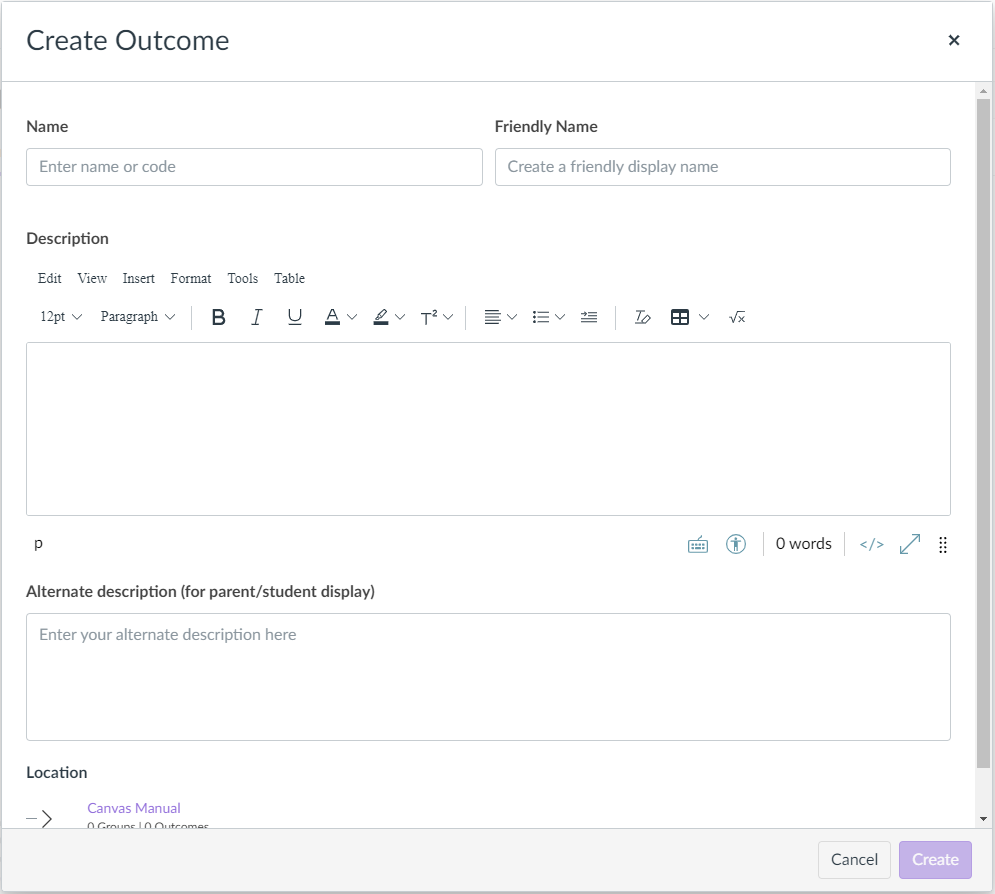Clear formatting with the eraser icon
Image resolution: width=995 pixels, height=894 pixels.
click(643, 317)
